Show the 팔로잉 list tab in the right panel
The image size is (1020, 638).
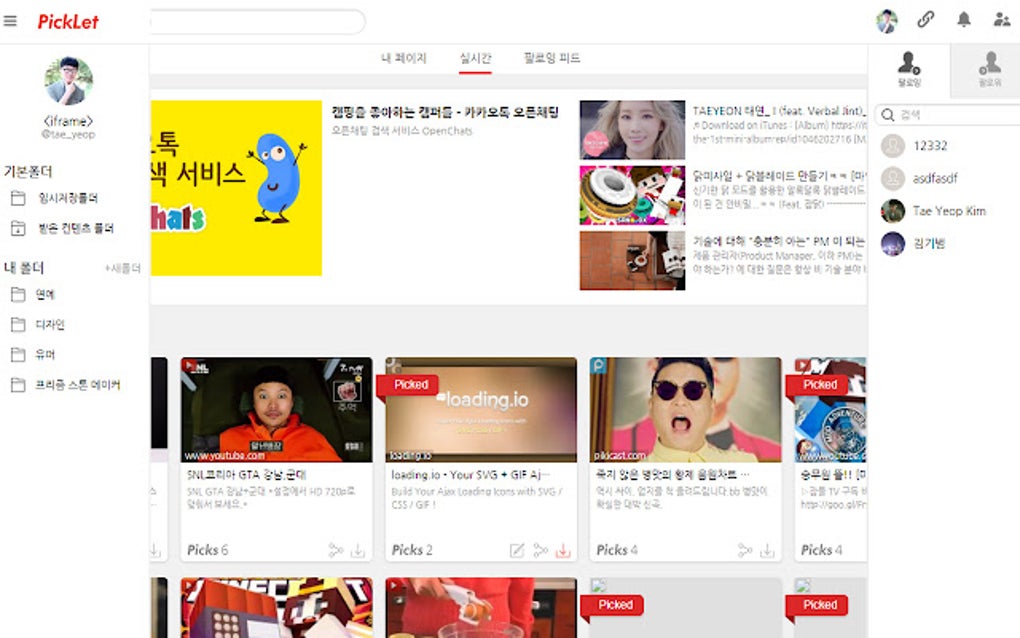(x=909, y=70)
